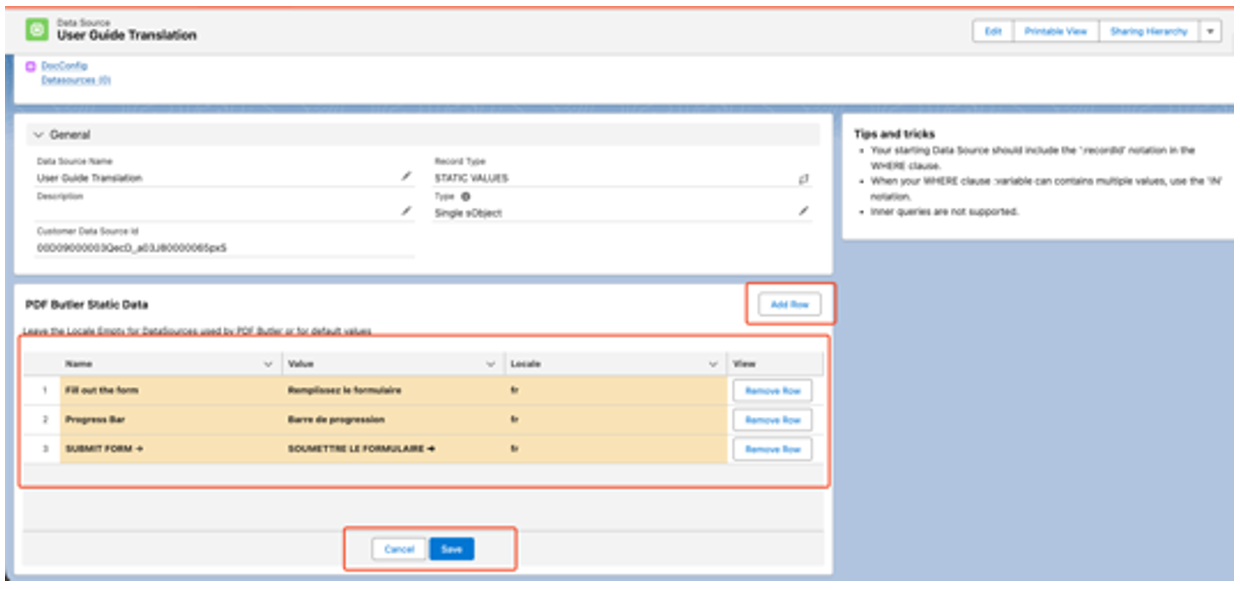
Task: Open the Value column dropdown menu
Action: point(490,365)
